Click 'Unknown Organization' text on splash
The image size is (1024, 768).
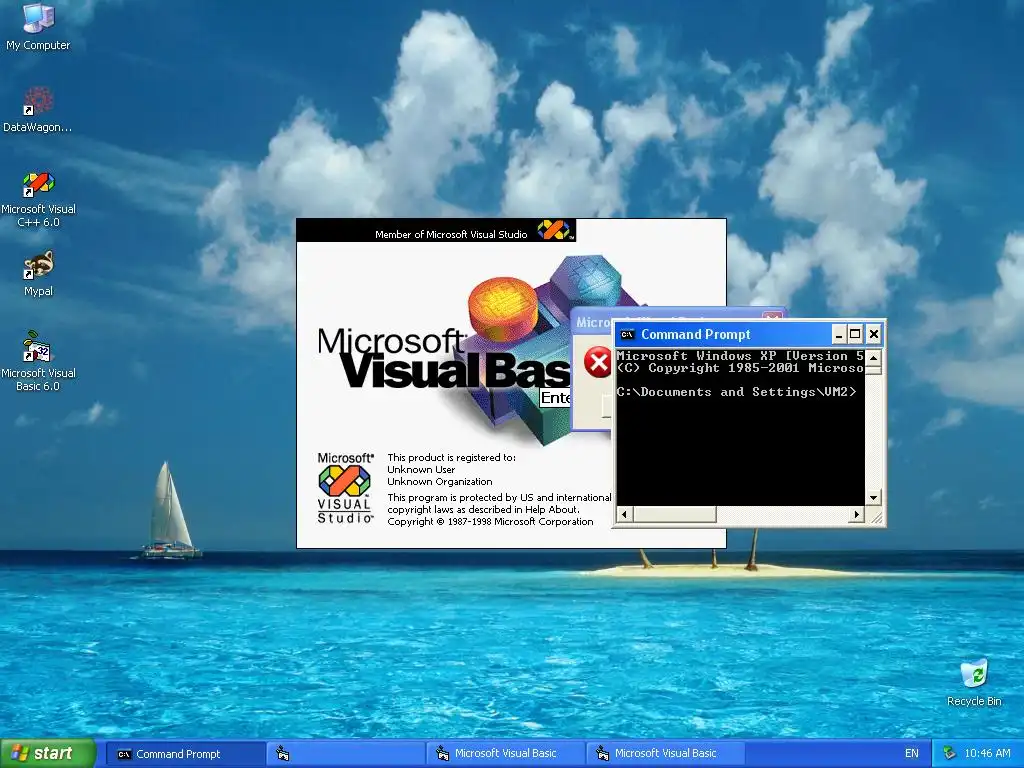point(440,482)
